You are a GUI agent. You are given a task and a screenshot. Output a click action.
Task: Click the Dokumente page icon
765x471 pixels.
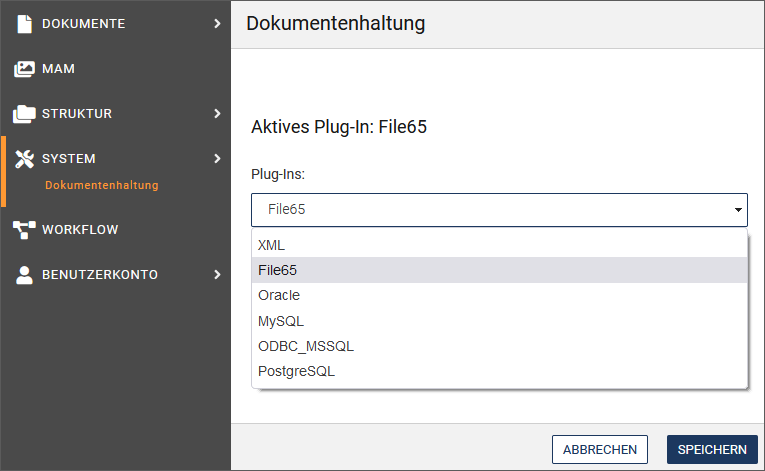click(x=24, y=23)
